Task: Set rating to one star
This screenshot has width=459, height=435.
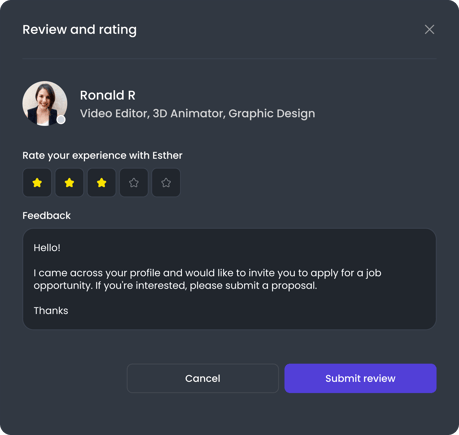Action: tap(37, 182)
